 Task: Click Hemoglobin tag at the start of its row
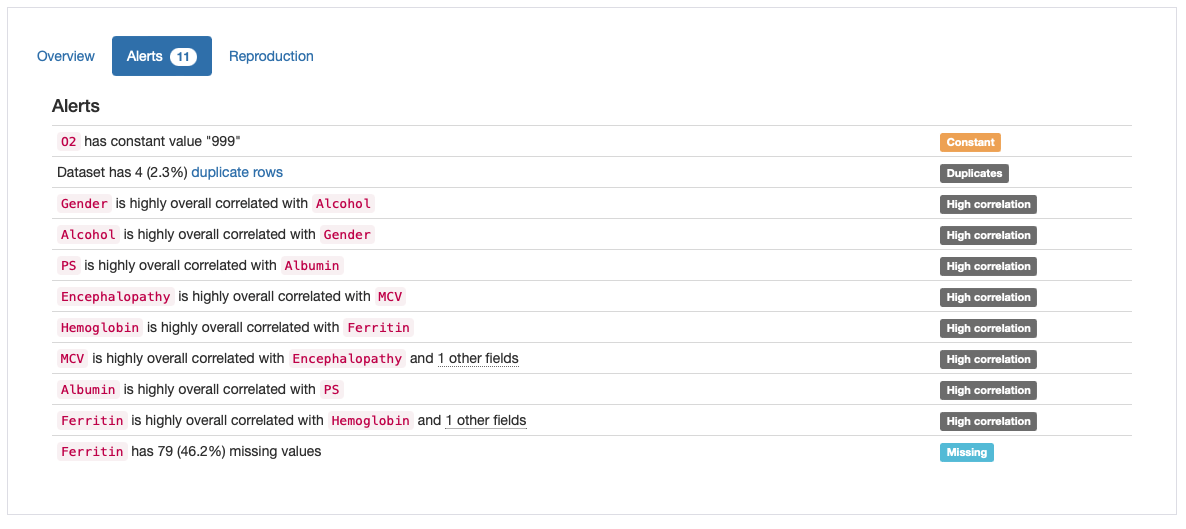100,328
